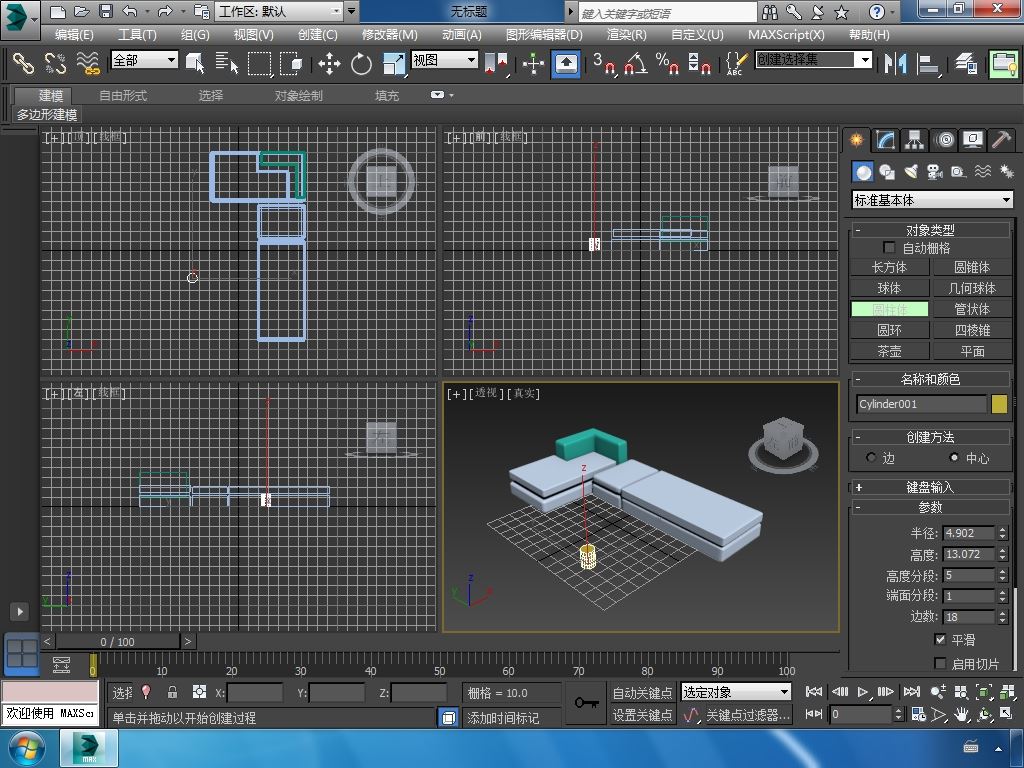
Task: Click the 半径 radius value field
Action: click(x=969, y=533)
